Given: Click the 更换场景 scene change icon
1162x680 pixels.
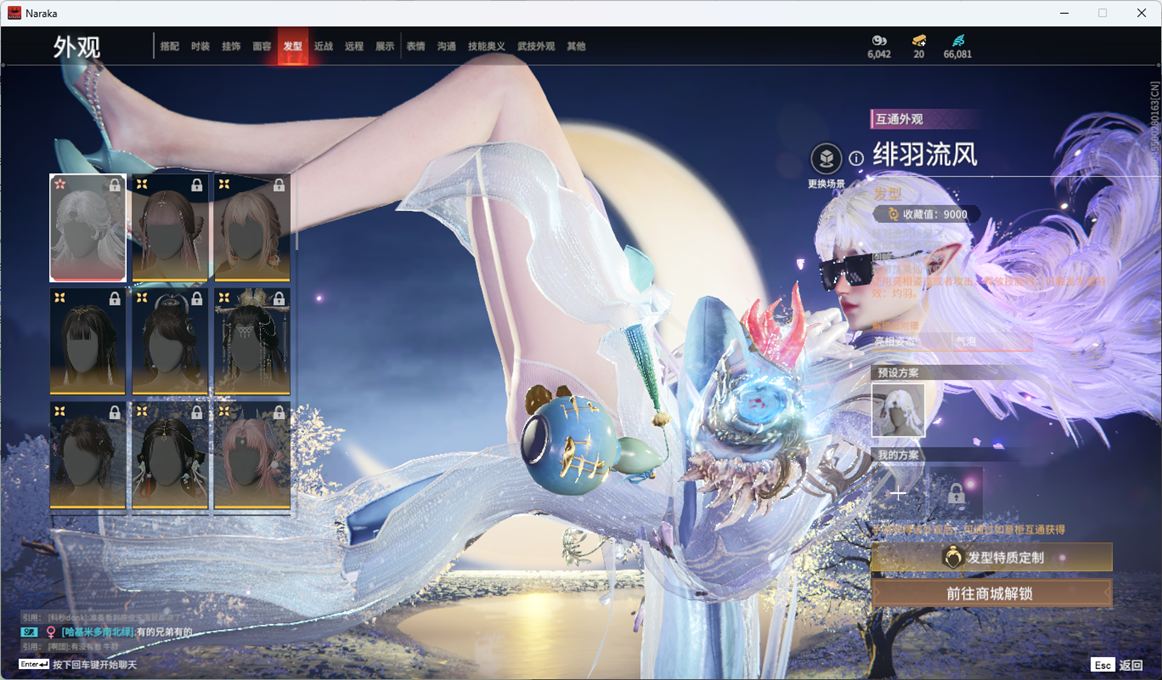Looking at the screenshot, I should [826, 159].
